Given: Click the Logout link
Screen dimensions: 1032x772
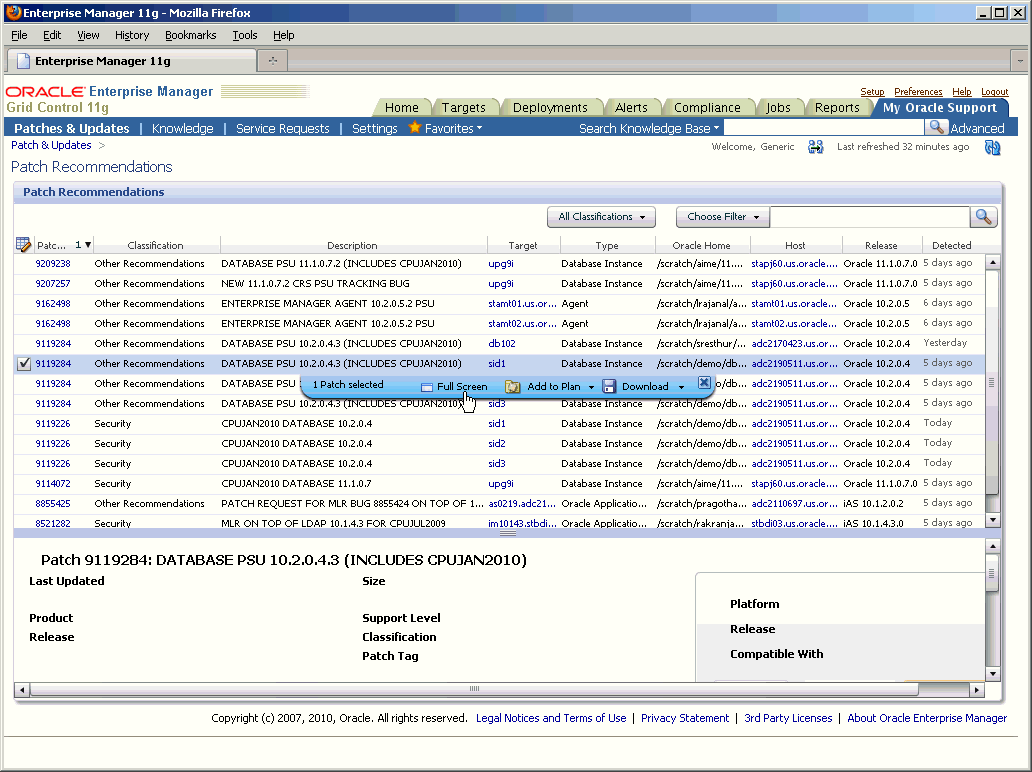Looking at the screenshot, I should click(x=994, y=91).
